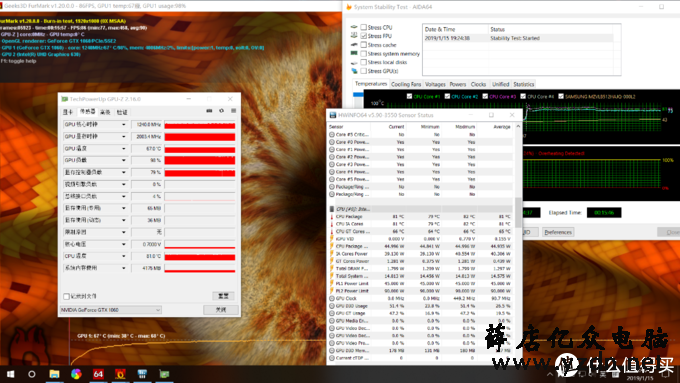This screenshot has height=383, width=680.
Task: Switch to GPU-Z 验证 tab
Action: point(122,112)
